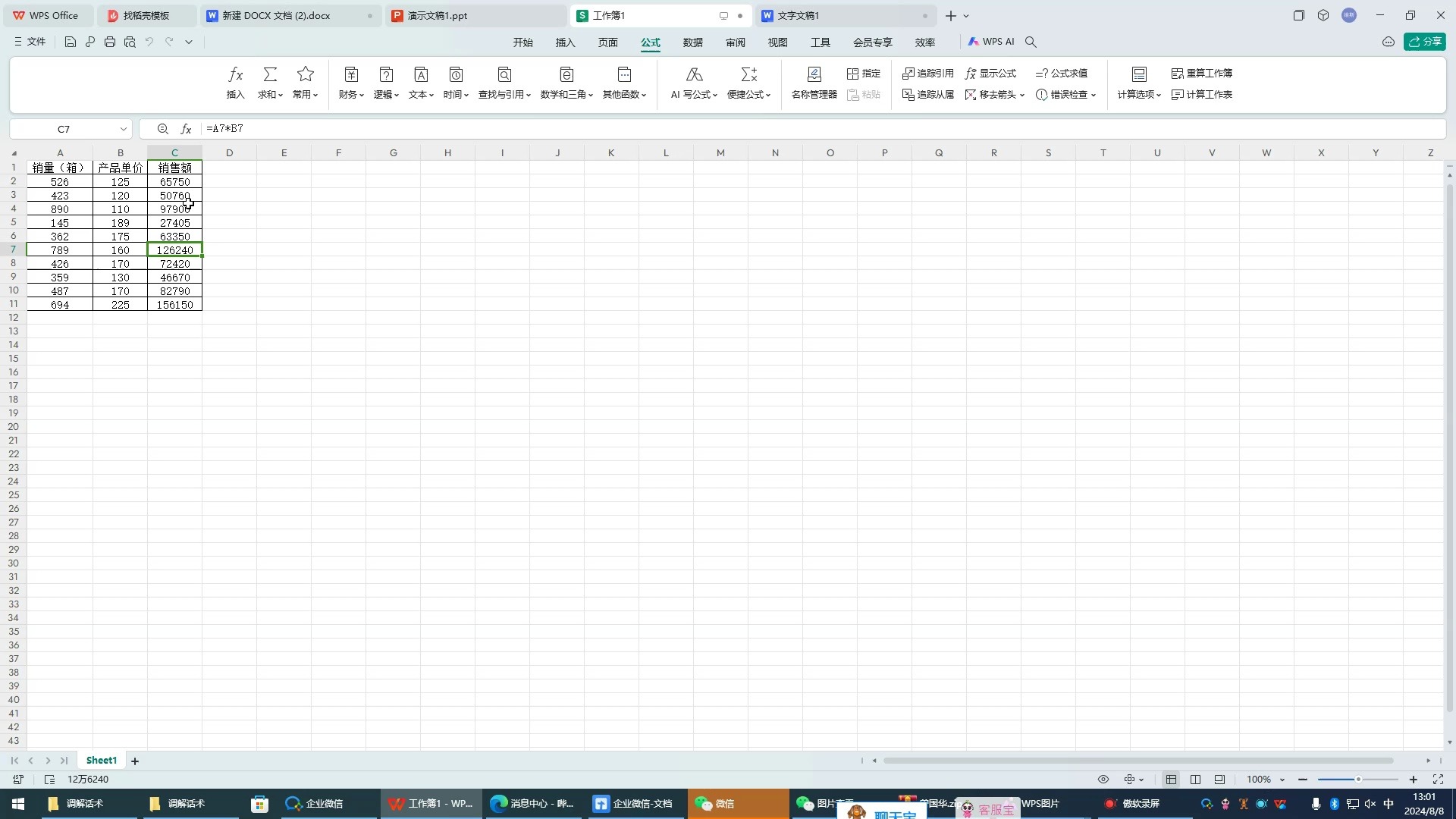Run 公式求值 to evaluate the formula
The width and height of the screenshot is (1456, 819).
(1062, 73)
